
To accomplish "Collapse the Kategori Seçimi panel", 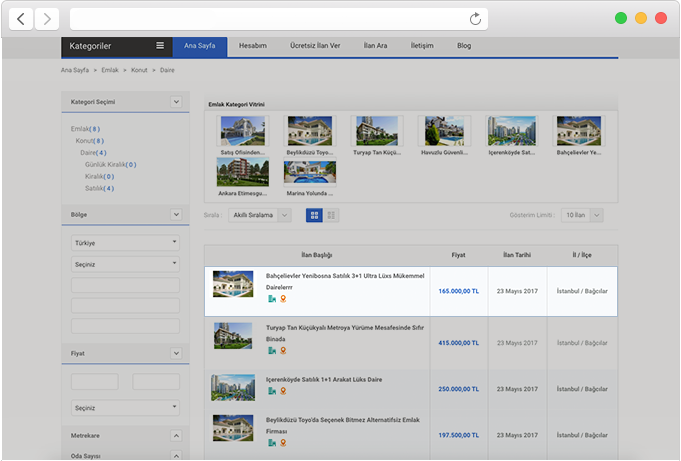I will coord(176,102).
